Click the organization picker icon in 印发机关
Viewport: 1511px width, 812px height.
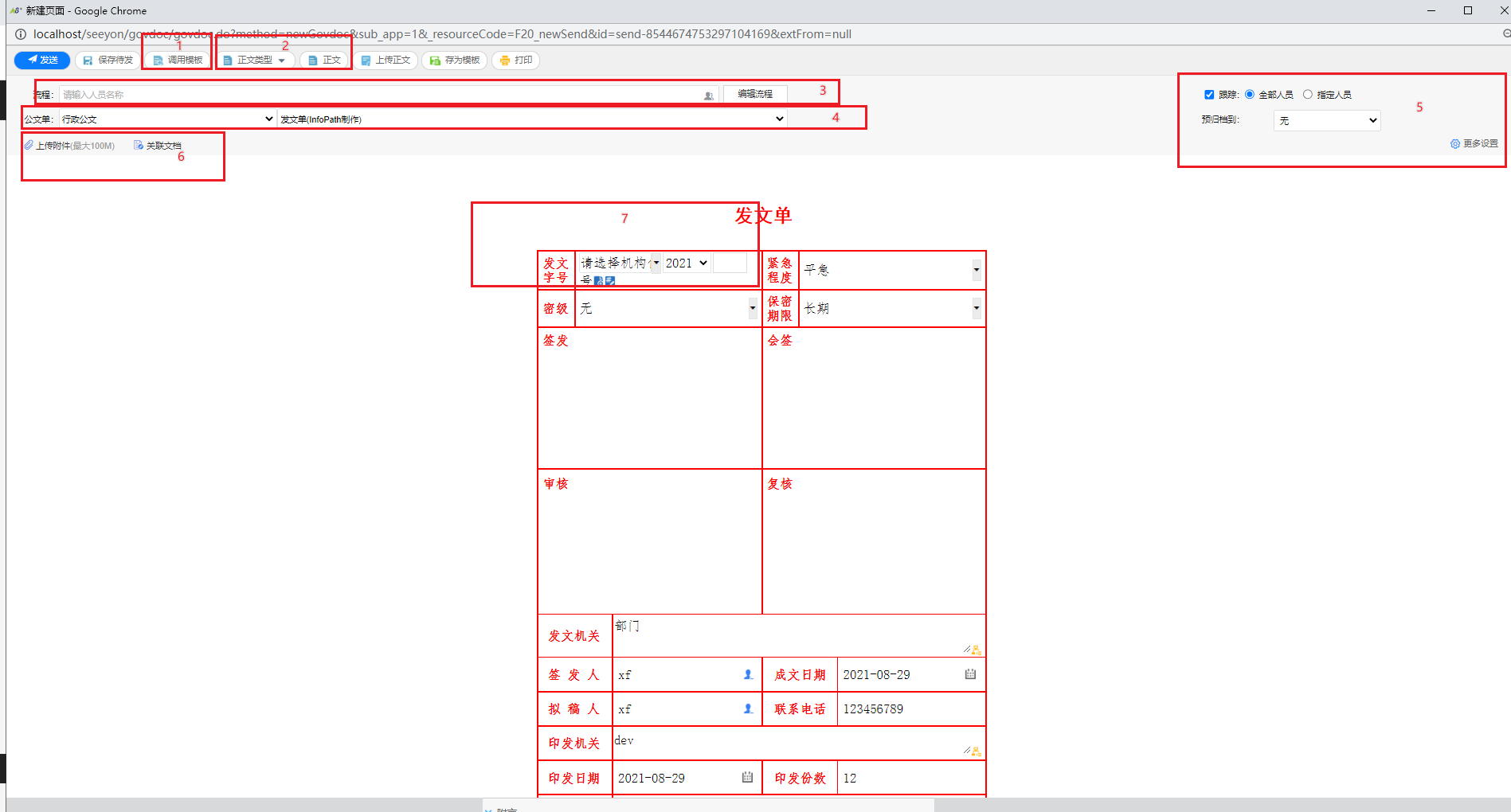(977, 751)
